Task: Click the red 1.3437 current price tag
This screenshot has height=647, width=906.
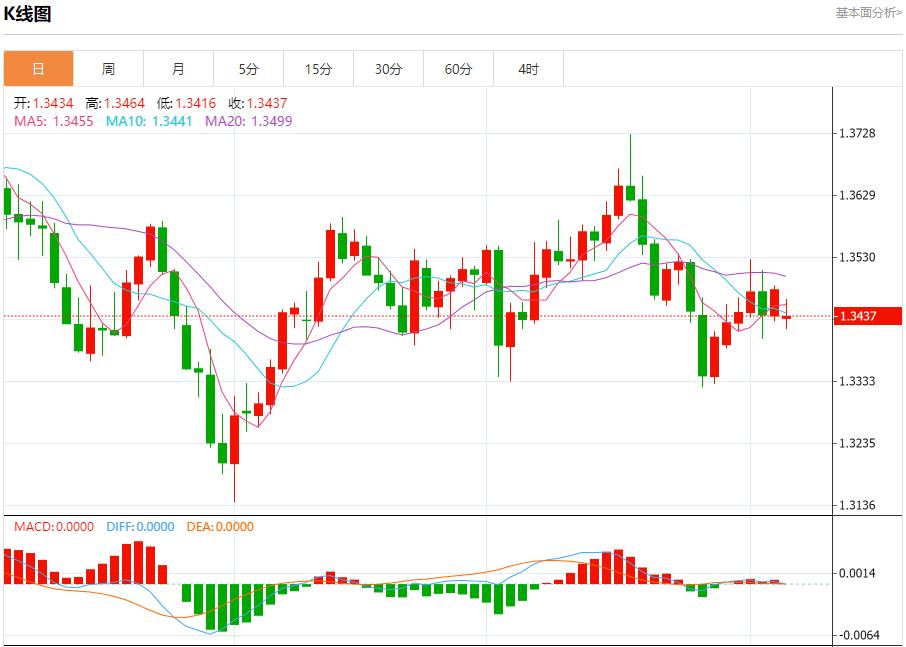Action: (868, 315)
